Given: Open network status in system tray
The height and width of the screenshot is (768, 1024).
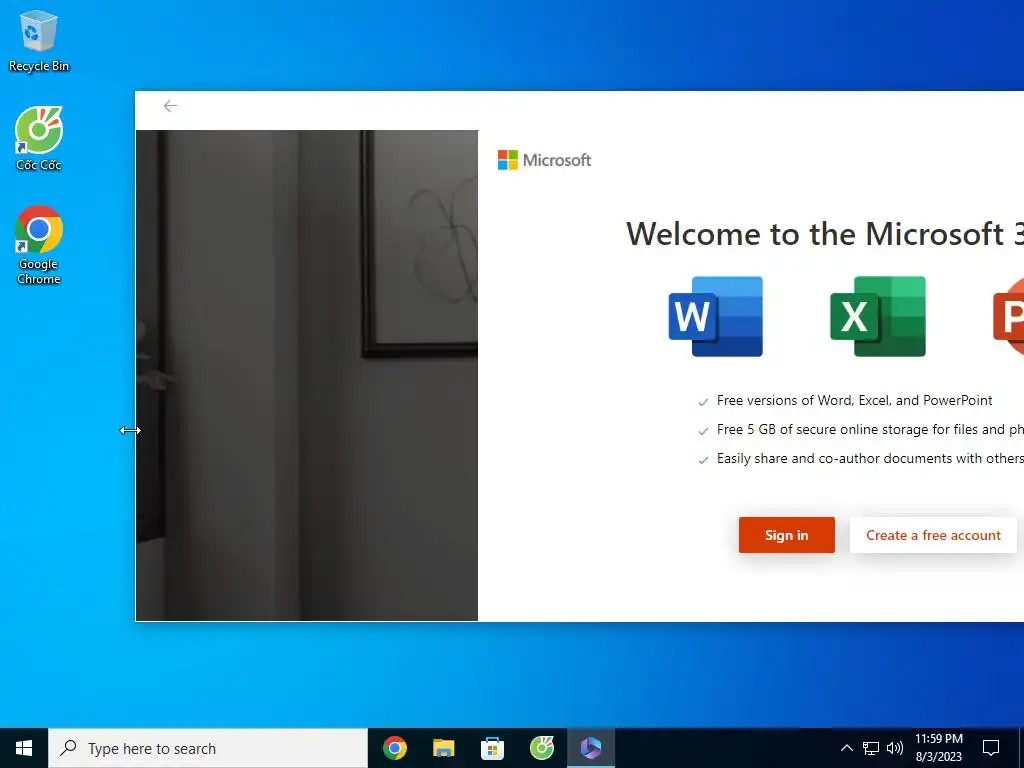Looking at the screenshot, I should pos(871,748).
